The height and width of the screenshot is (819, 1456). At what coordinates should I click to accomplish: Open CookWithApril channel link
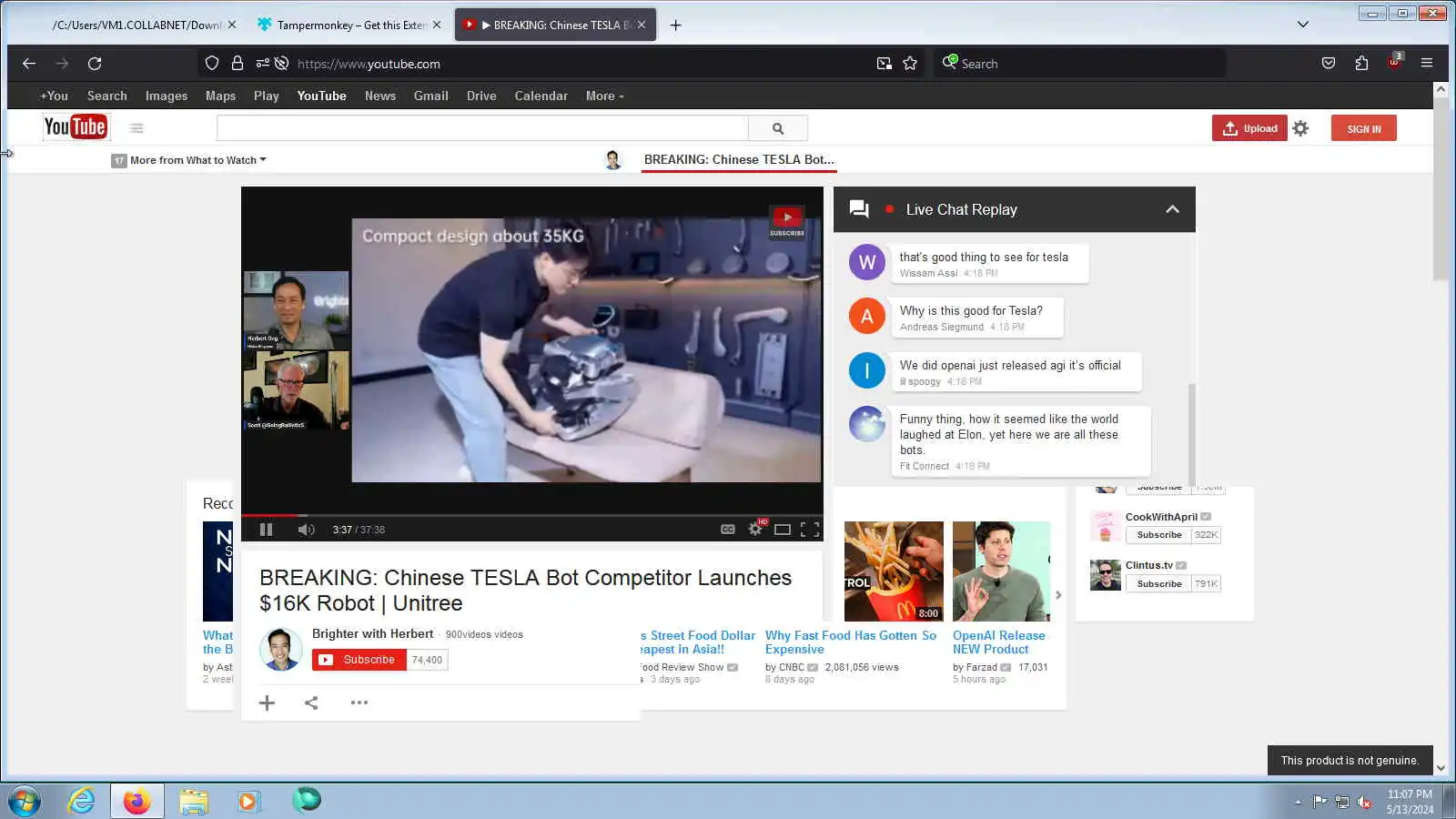click(x=1161, y=517)
